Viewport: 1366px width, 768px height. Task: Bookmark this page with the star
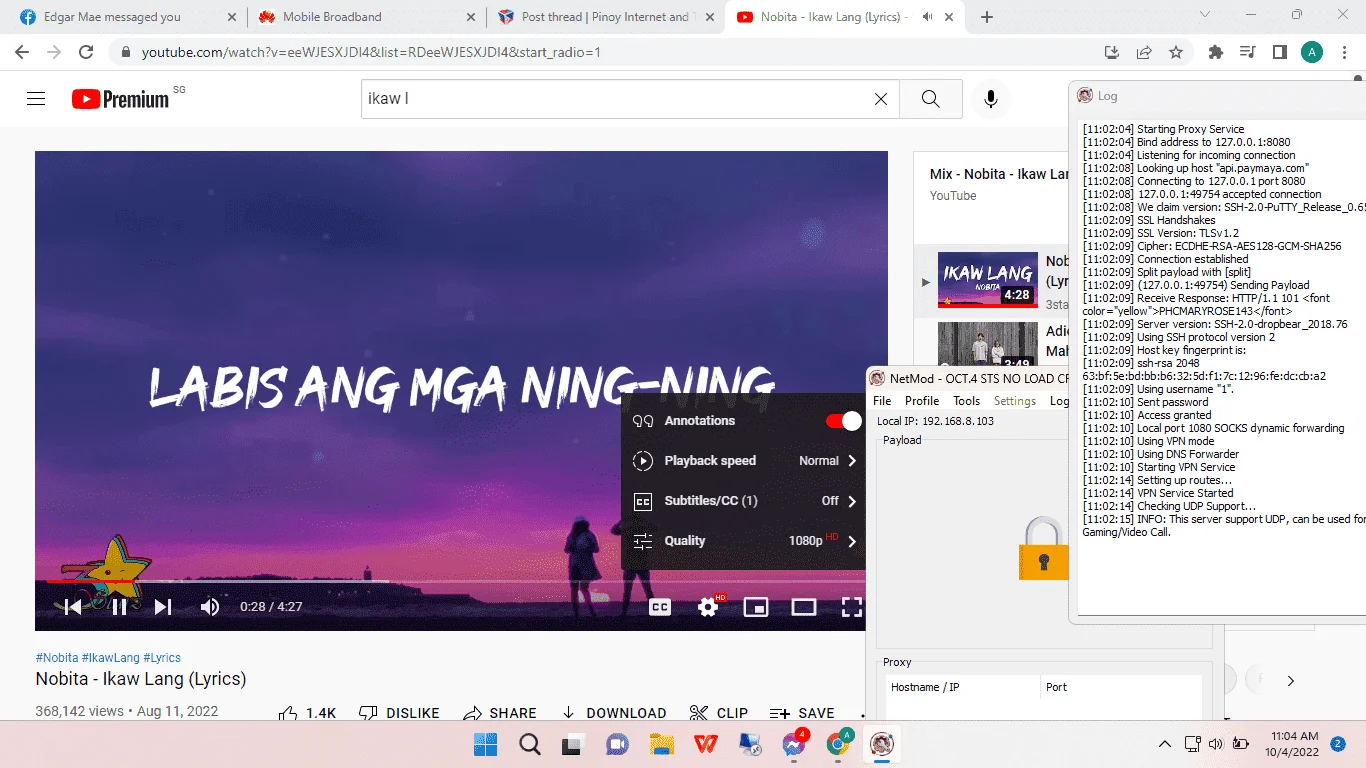(1177, 52)
